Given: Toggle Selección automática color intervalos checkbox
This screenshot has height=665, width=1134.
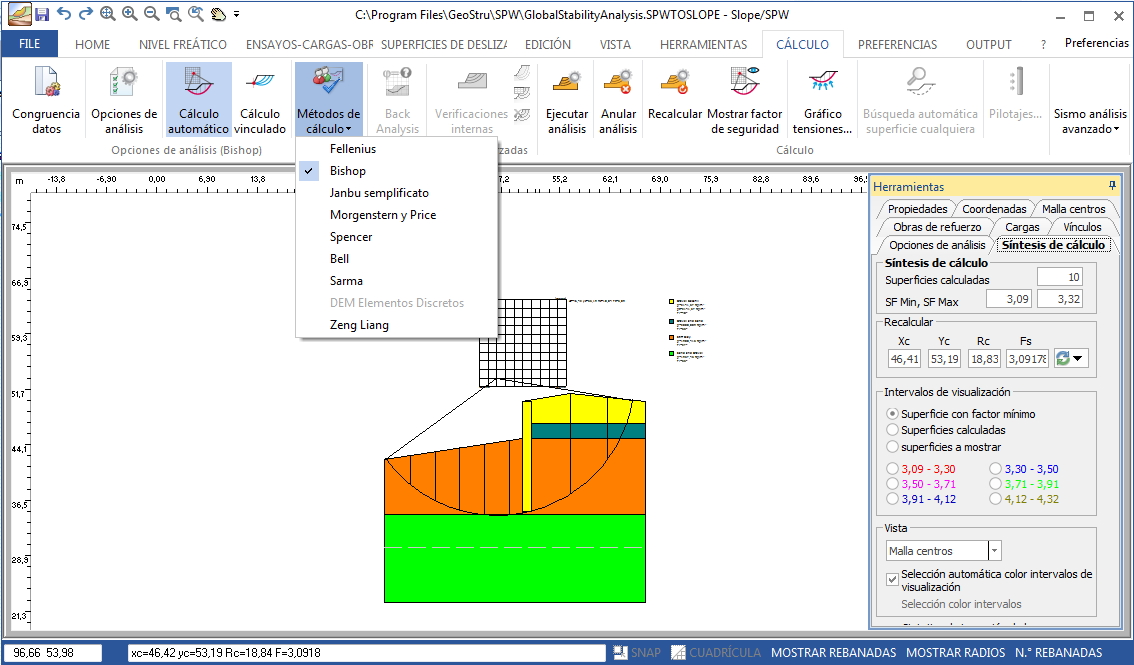Looking at the screenshot, I should tap(893, 579).
